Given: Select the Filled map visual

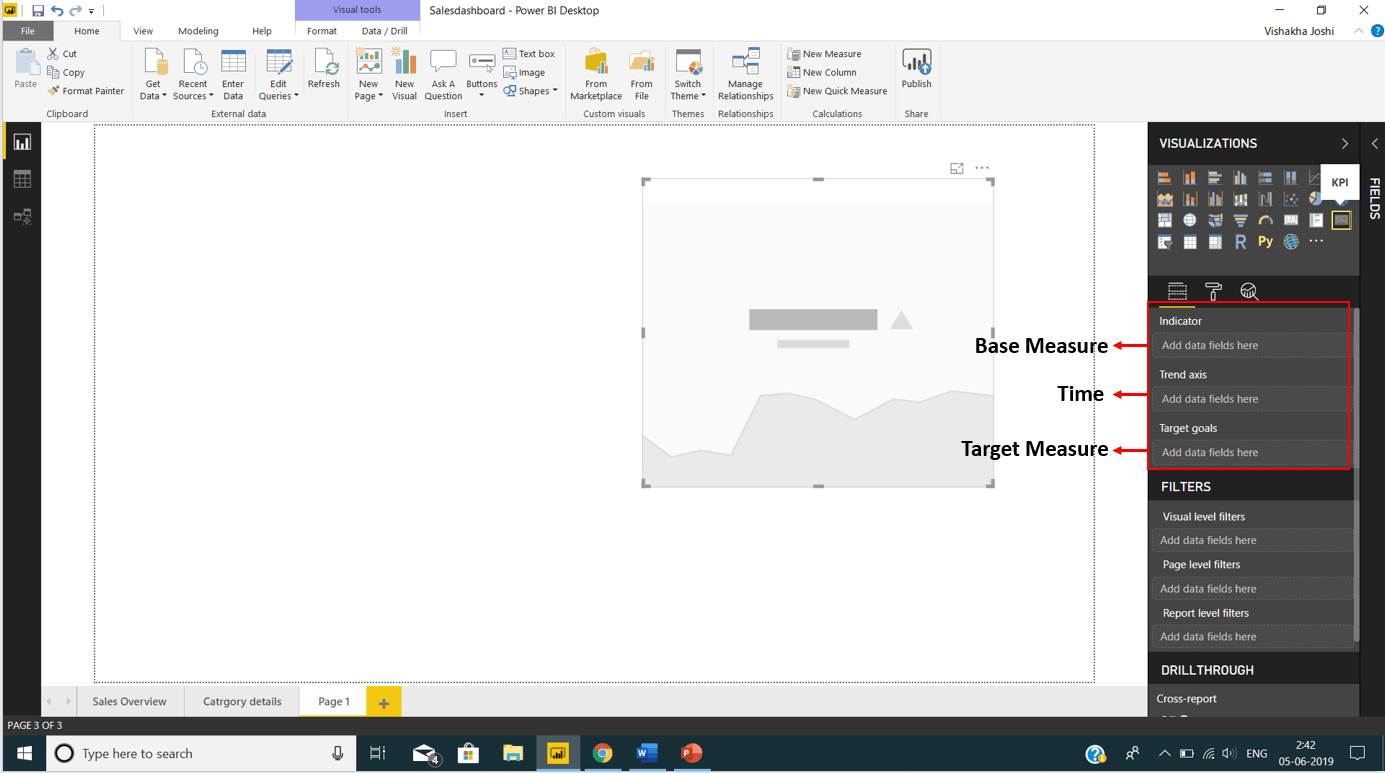Looking at the screenshot, I should click(1215, 220).
